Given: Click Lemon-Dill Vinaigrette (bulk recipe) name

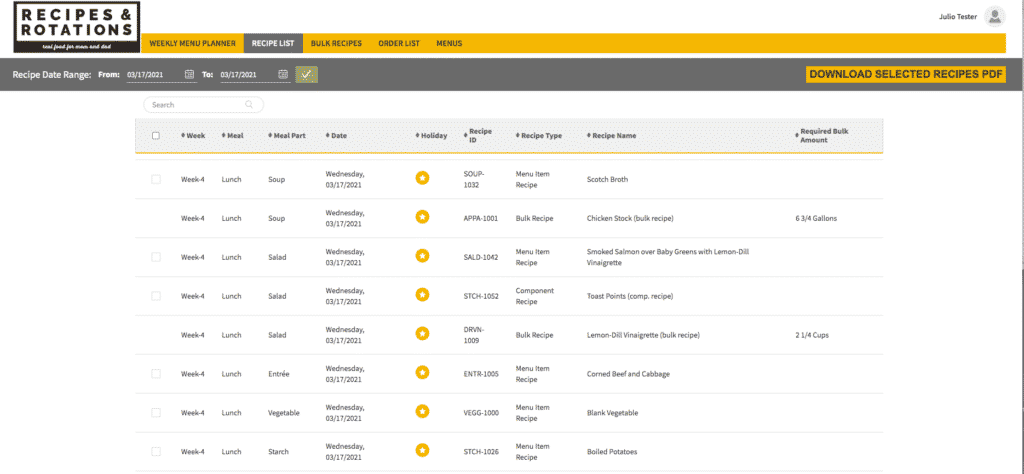Looking at the screenshot, I should tap(643, 335).
